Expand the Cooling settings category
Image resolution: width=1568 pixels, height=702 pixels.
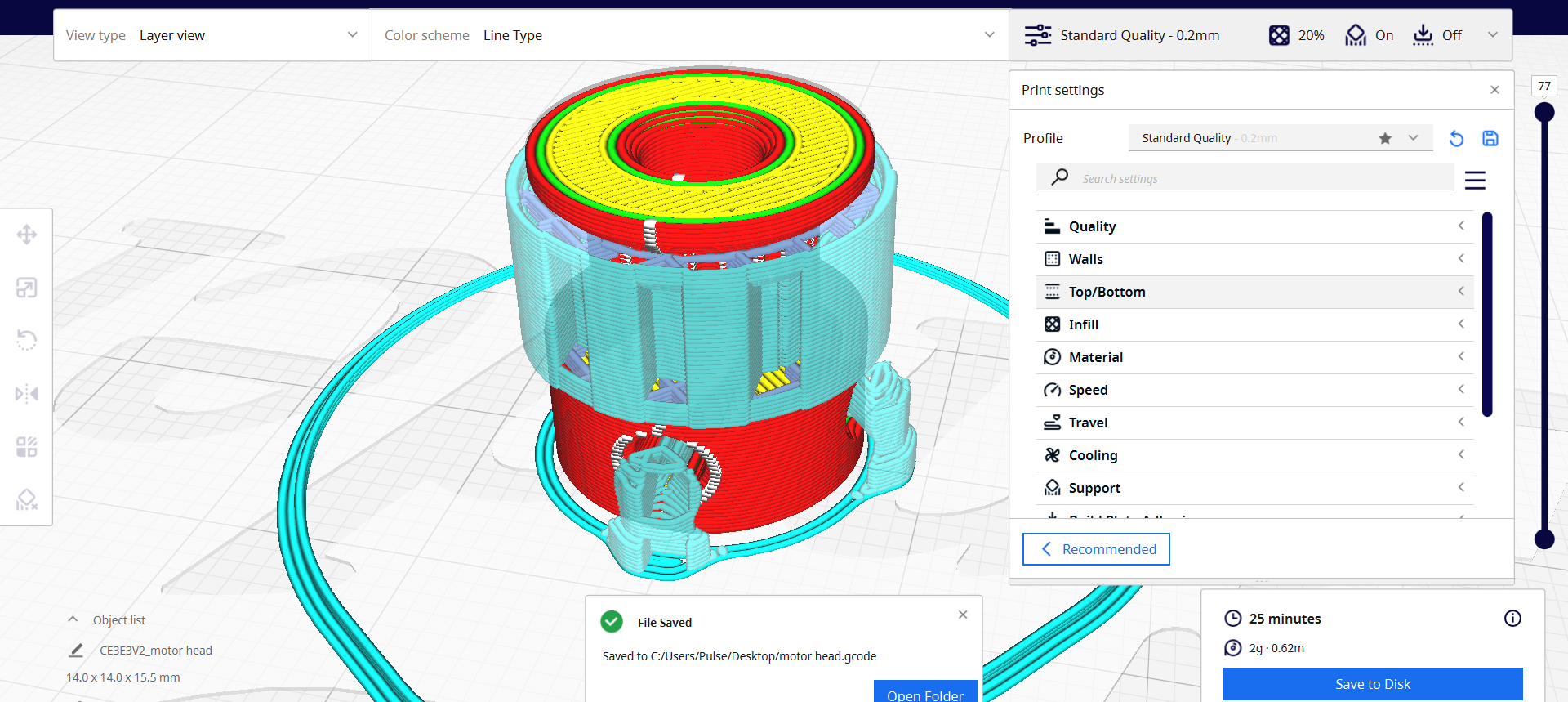point(1254,455)
